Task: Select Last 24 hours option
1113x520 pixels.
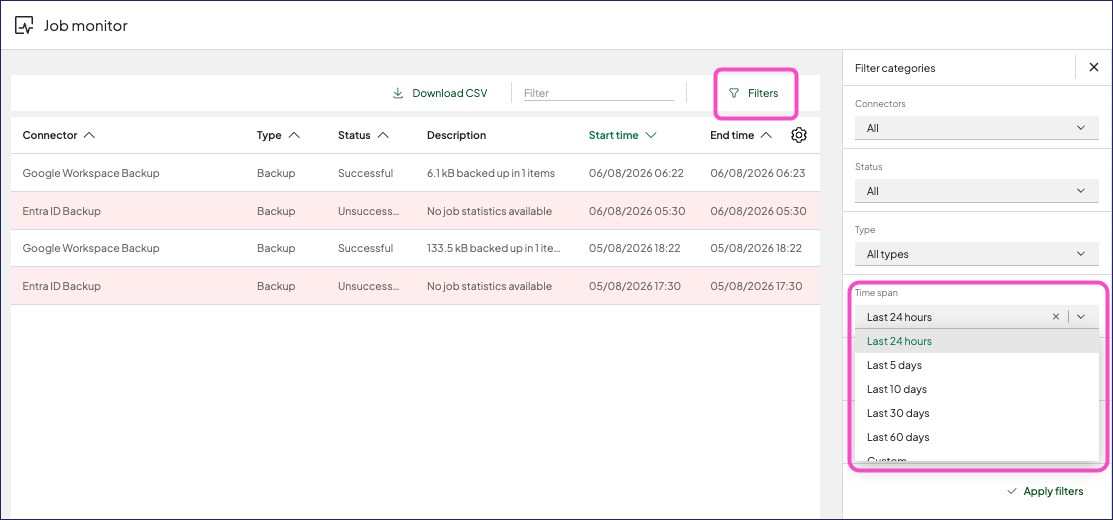Action: click(976, 341)
